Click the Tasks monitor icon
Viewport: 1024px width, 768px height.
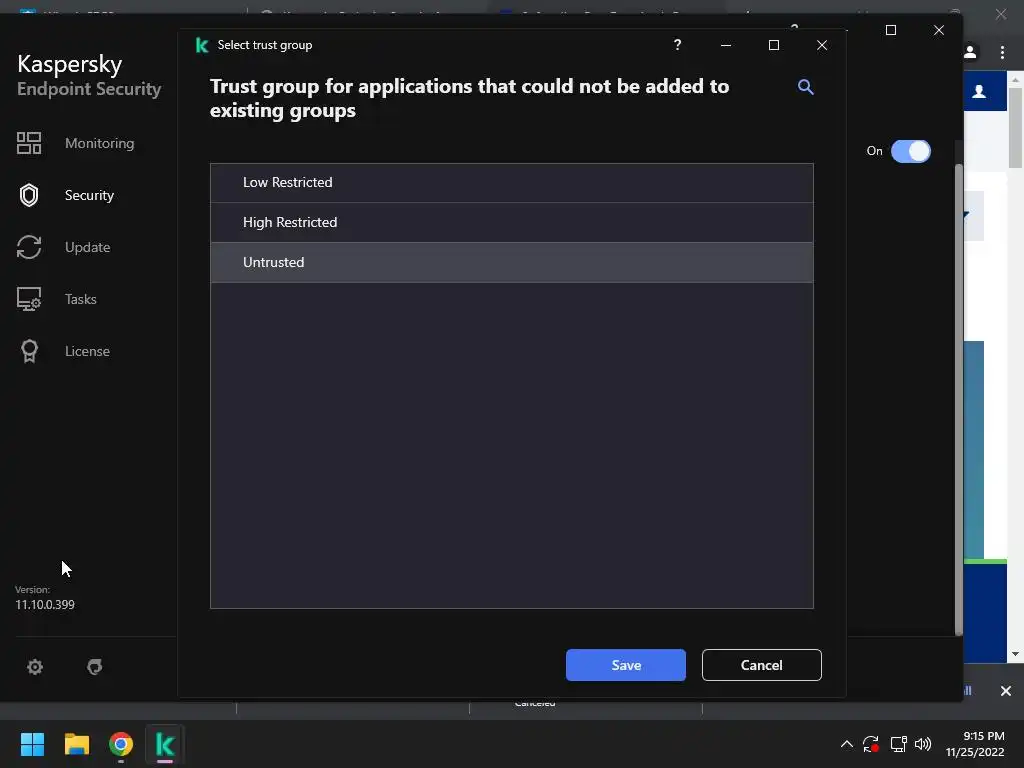pos(29,299)
